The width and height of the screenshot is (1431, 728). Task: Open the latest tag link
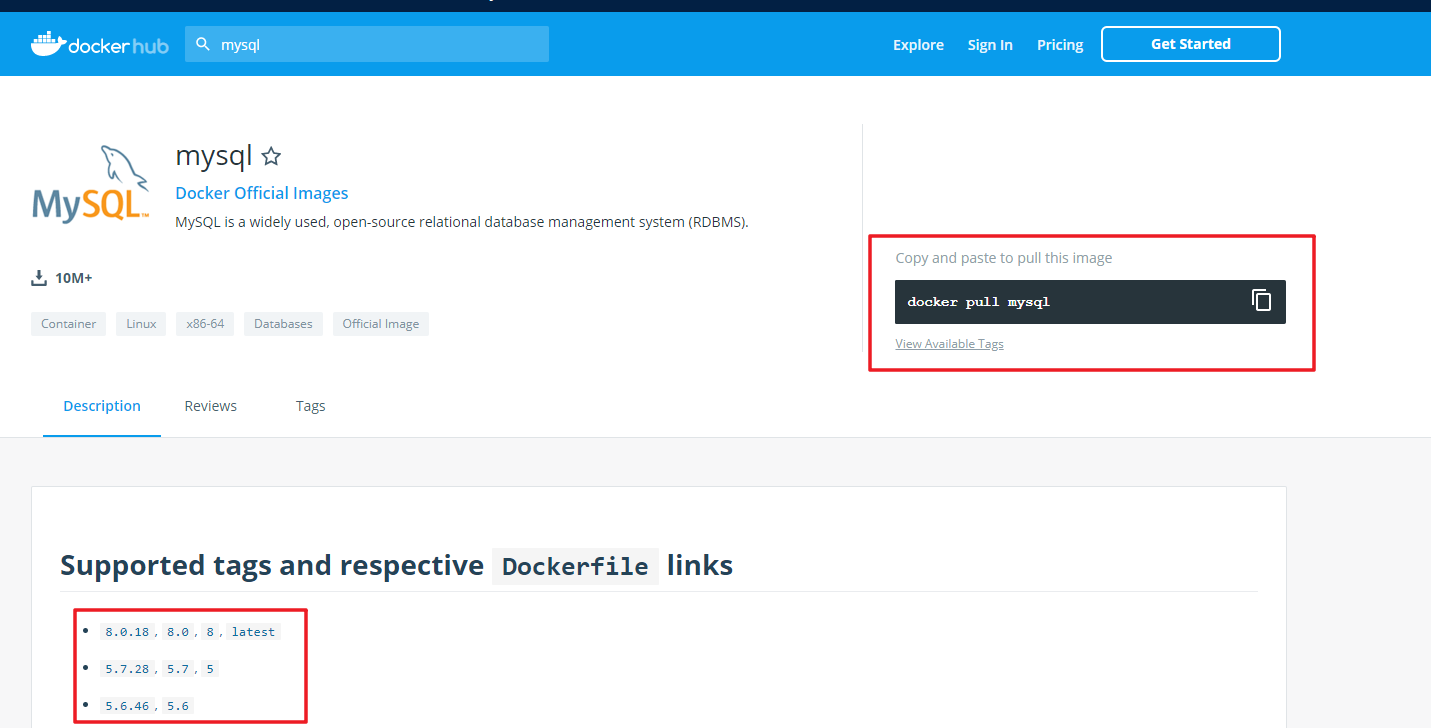[x=253, y=632]
